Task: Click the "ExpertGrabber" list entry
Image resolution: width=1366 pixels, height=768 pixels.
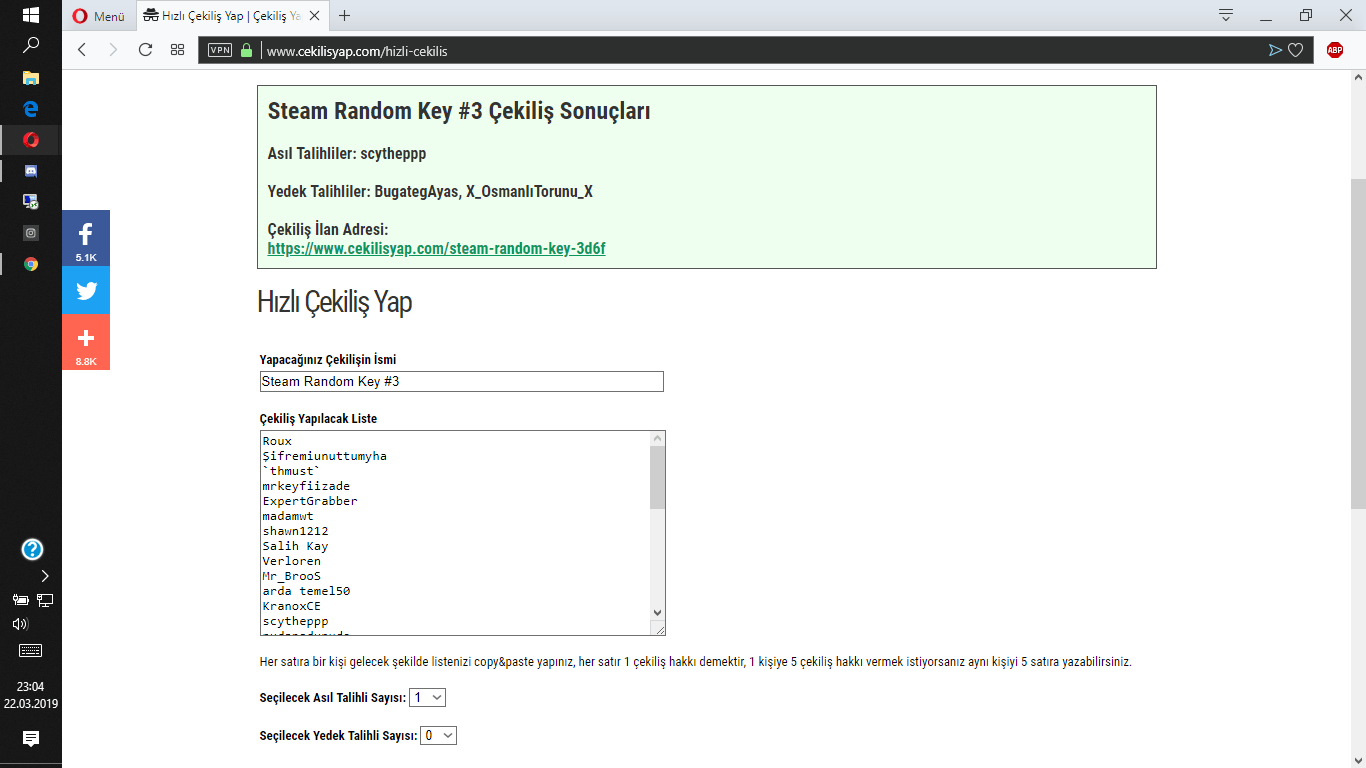Action: [310, 501]
